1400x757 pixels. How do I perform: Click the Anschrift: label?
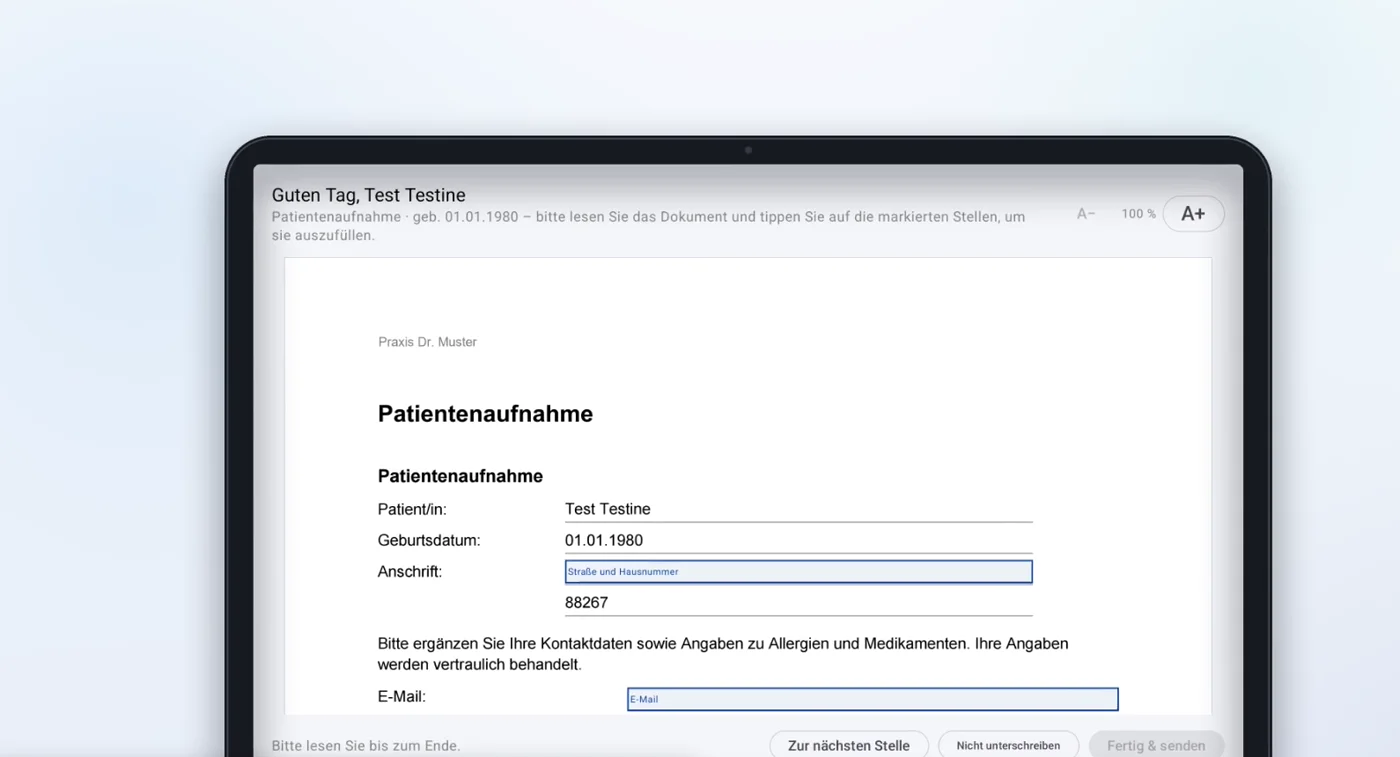pyautogui.click(x=410, y=572)
